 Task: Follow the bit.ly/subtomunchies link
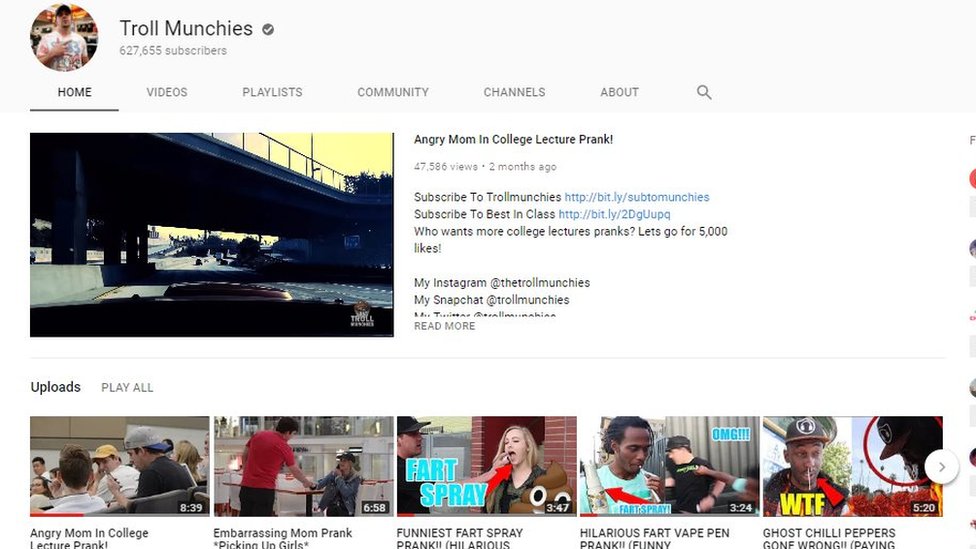tap(637, 197)
